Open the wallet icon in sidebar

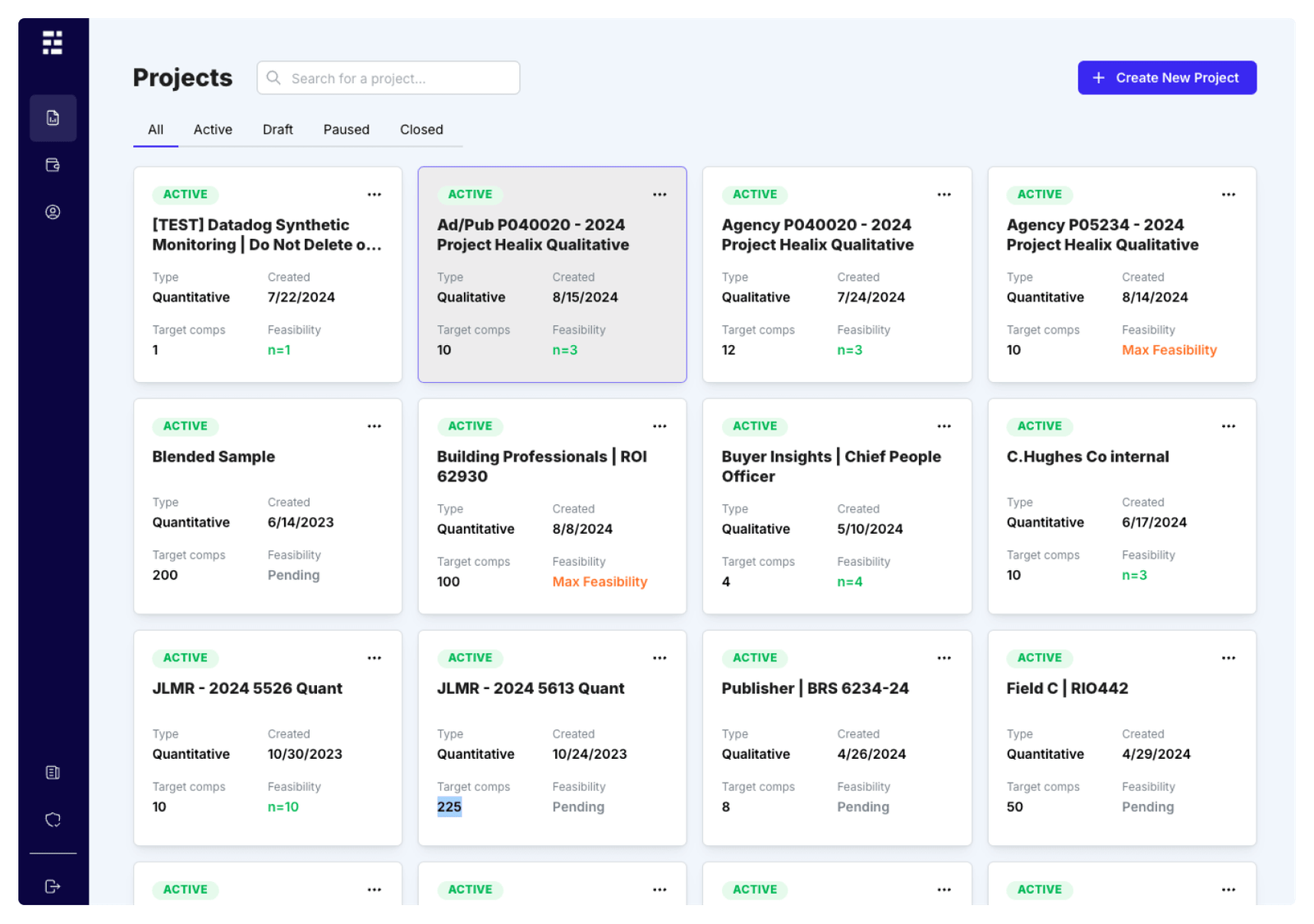[x=53, y=165]
